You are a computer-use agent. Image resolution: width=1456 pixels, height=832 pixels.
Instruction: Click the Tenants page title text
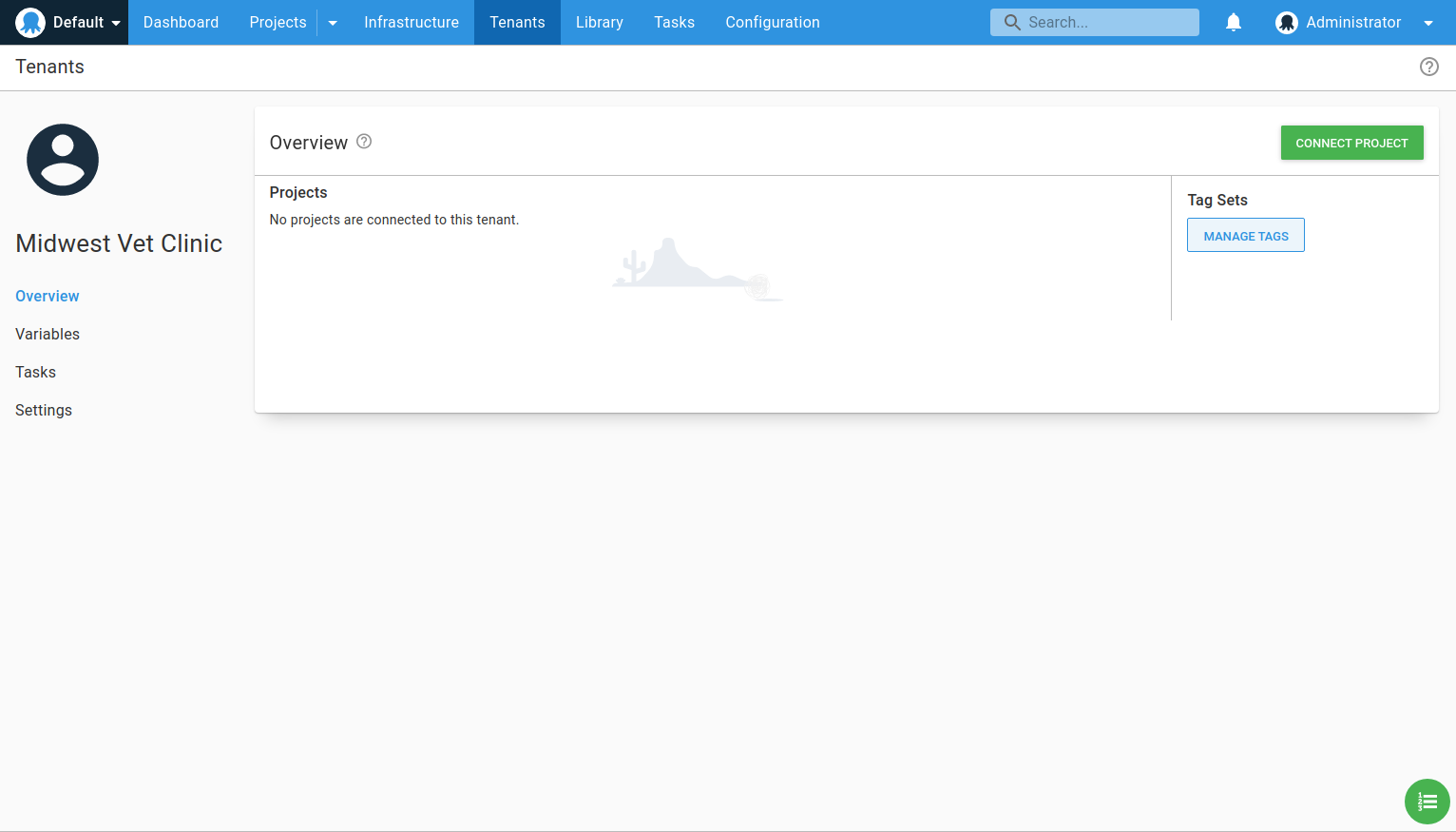[49, 67]
